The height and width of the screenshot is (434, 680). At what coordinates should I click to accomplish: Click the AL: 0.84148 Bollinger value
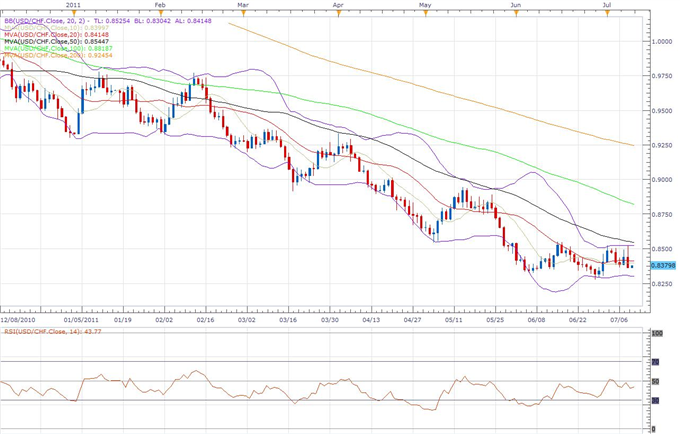click(193, 20)
